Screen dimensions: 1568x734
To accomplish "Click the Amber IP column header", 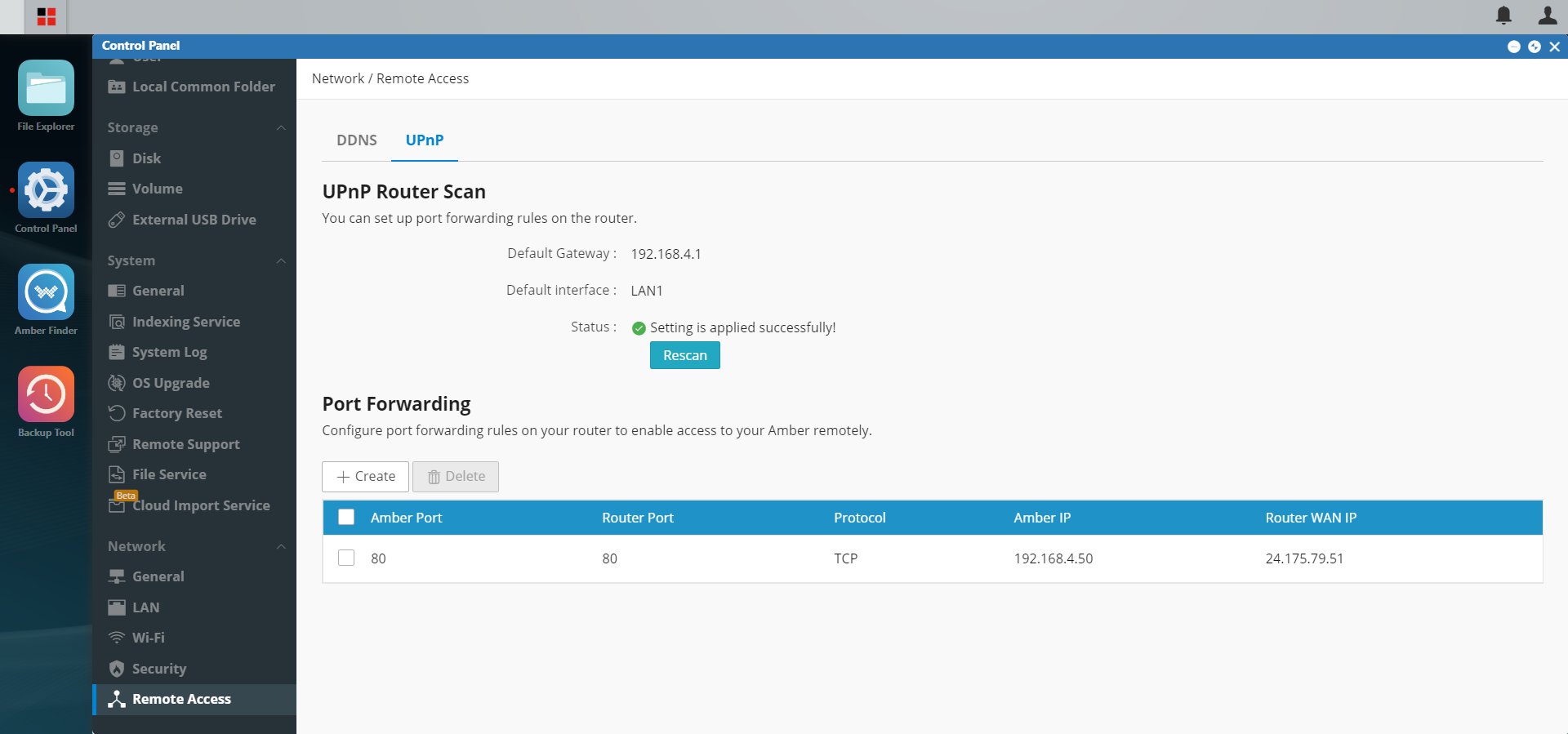I will pos(1042,518).
